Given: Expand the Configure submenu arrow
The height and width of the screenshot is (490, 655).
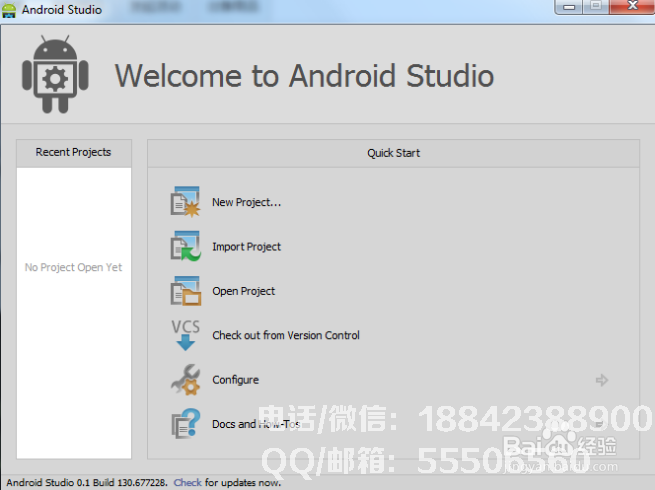Looking at the screenshot, I should point(602,380).
